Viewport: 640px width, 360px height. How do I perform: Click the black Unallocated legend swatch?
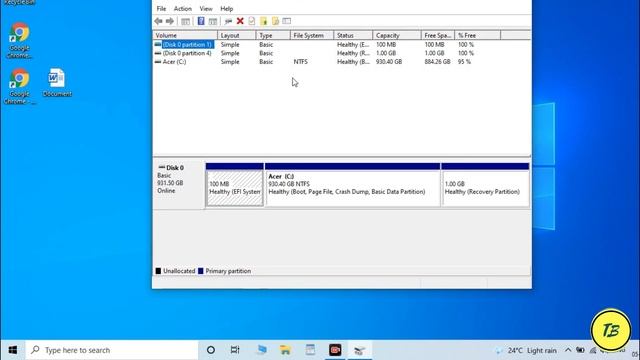[158, 271]
